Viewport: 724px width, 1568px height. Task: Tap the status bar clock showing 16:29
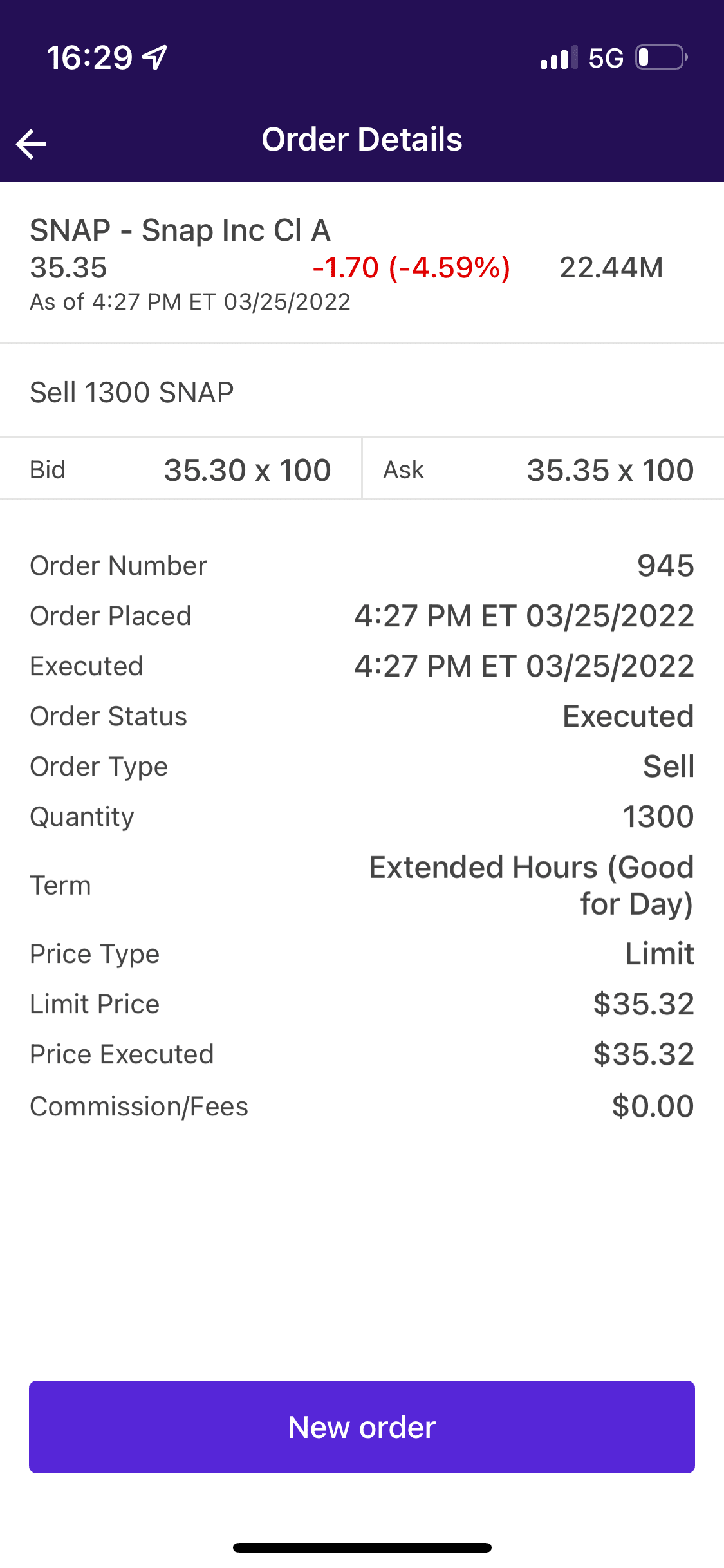coord(89,58)
